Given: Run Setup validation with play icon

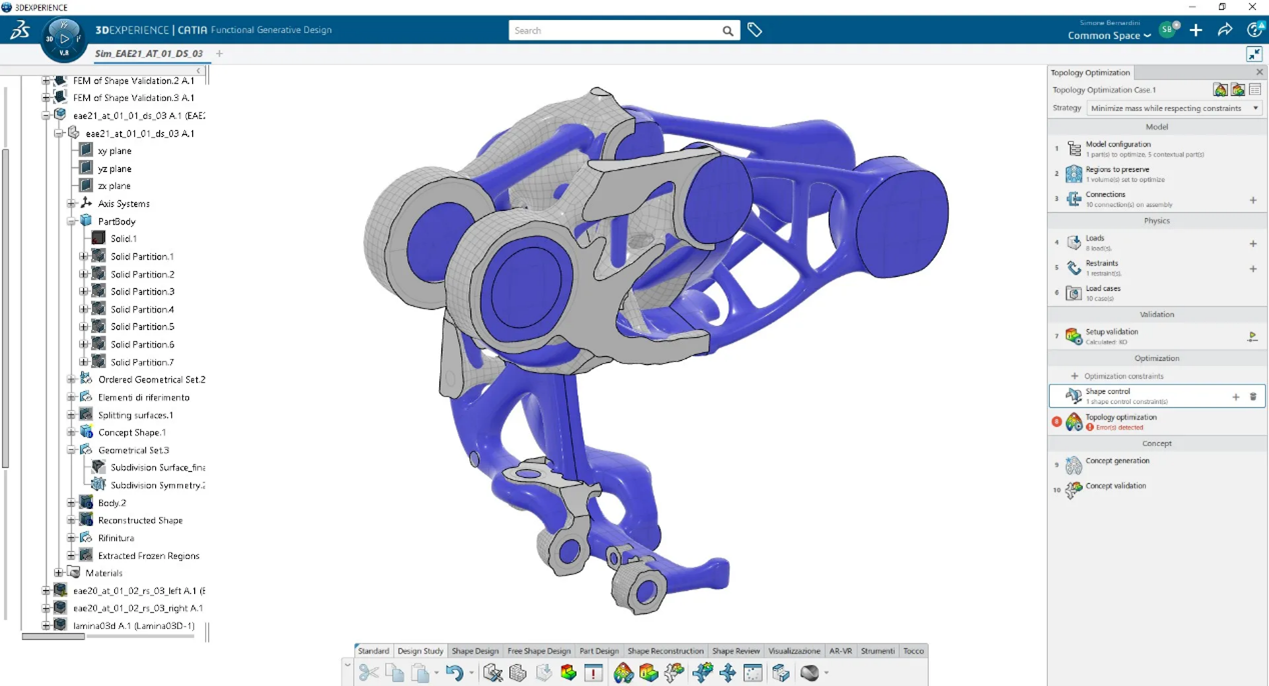Looking at the screenshot, I should (x=1252, y=337).
